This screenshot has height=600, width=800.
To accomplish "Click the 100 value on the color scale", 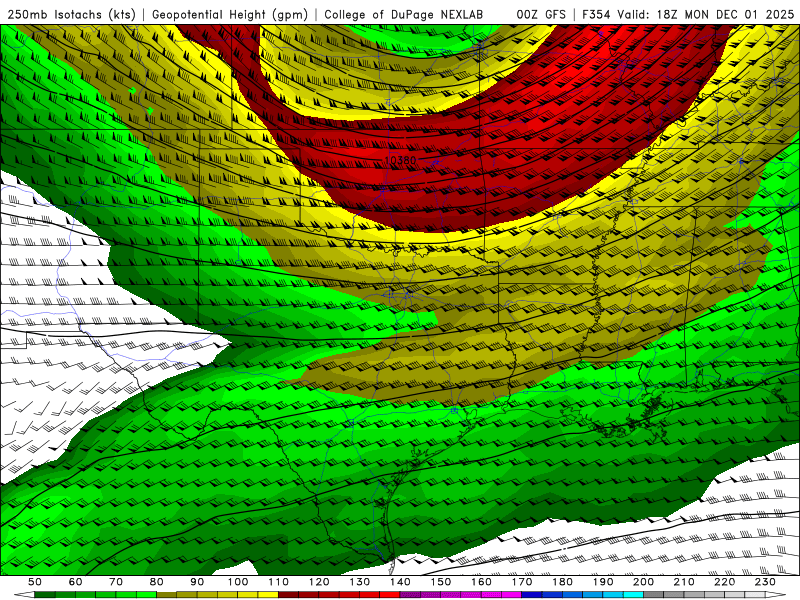I will [x=238, y=582].
